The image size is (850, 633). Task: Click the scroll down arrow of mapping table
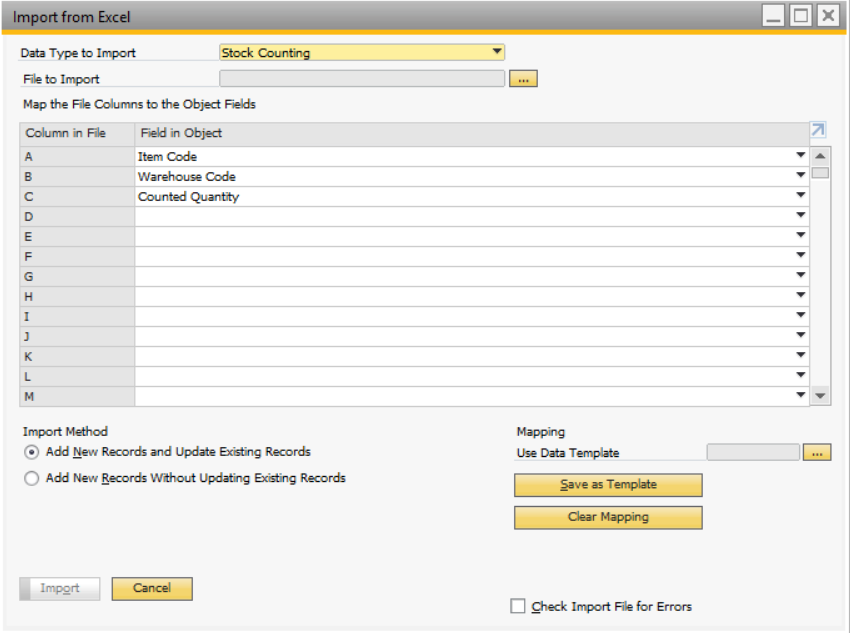(x=820, y=396)
